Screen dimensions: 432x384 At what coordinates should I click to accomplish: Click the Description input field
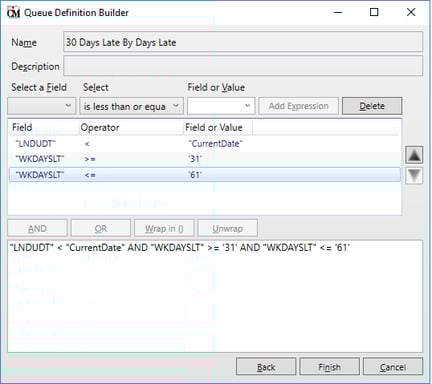[x=243, y=66]
